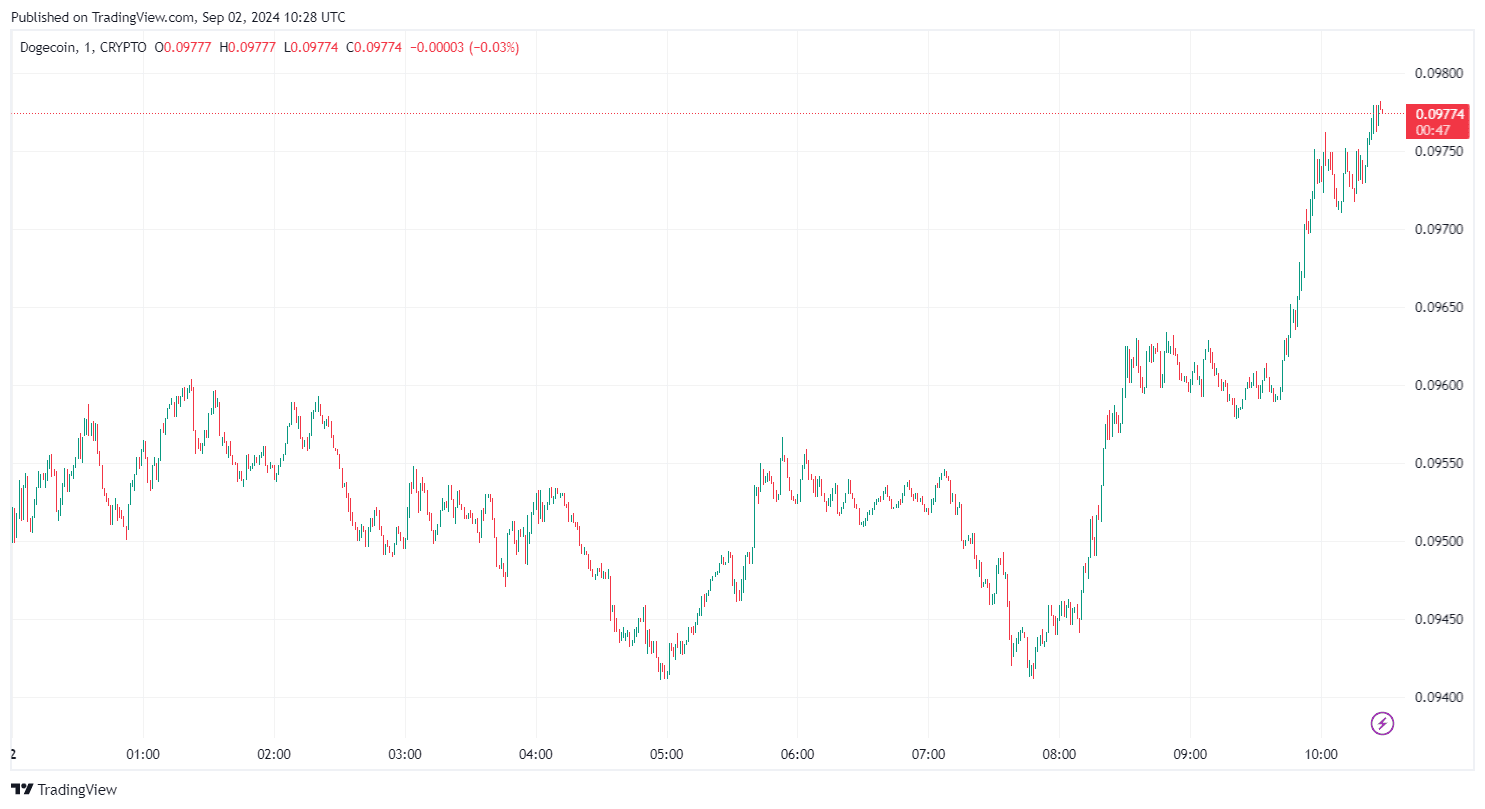1485x809 pixels.
Task: Click the open value O0.09777
Action: click(183, 47)
